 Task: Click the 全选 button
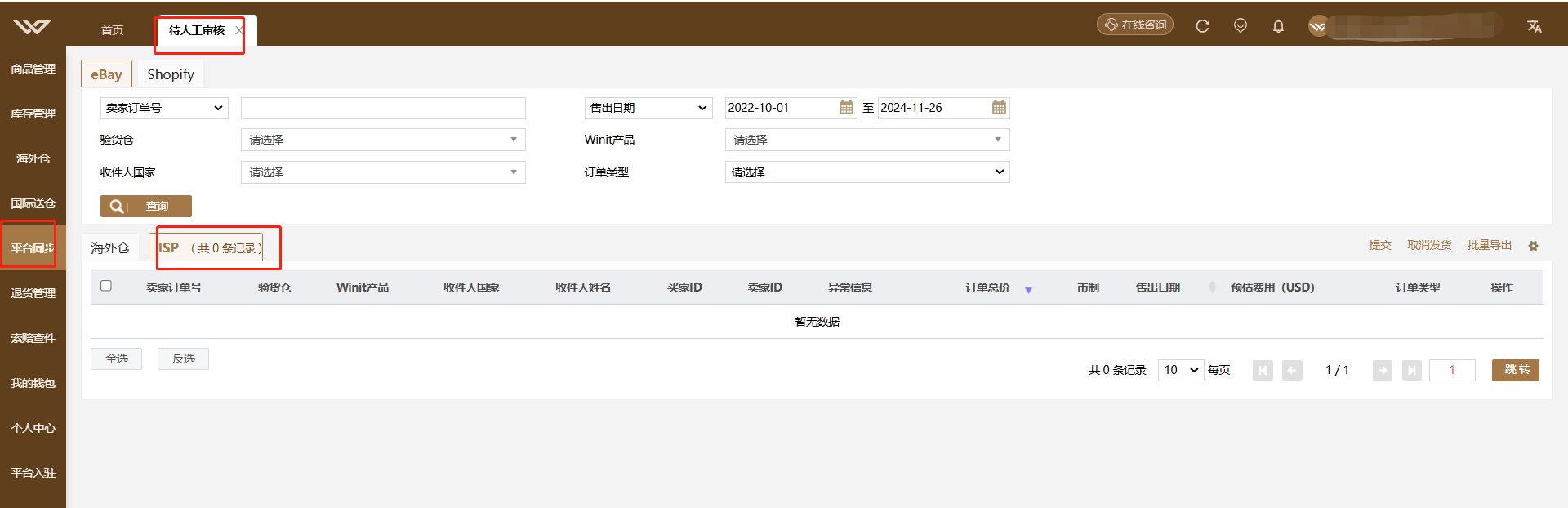point(116,359)
